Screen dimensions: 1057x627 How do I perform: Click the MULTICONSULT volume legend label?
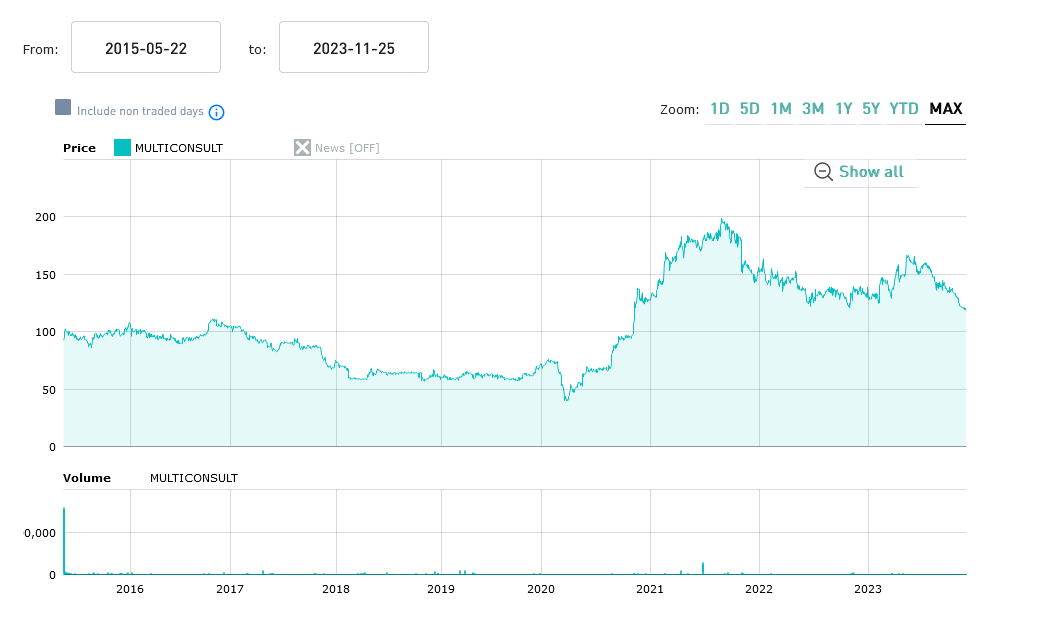(194, 478)
